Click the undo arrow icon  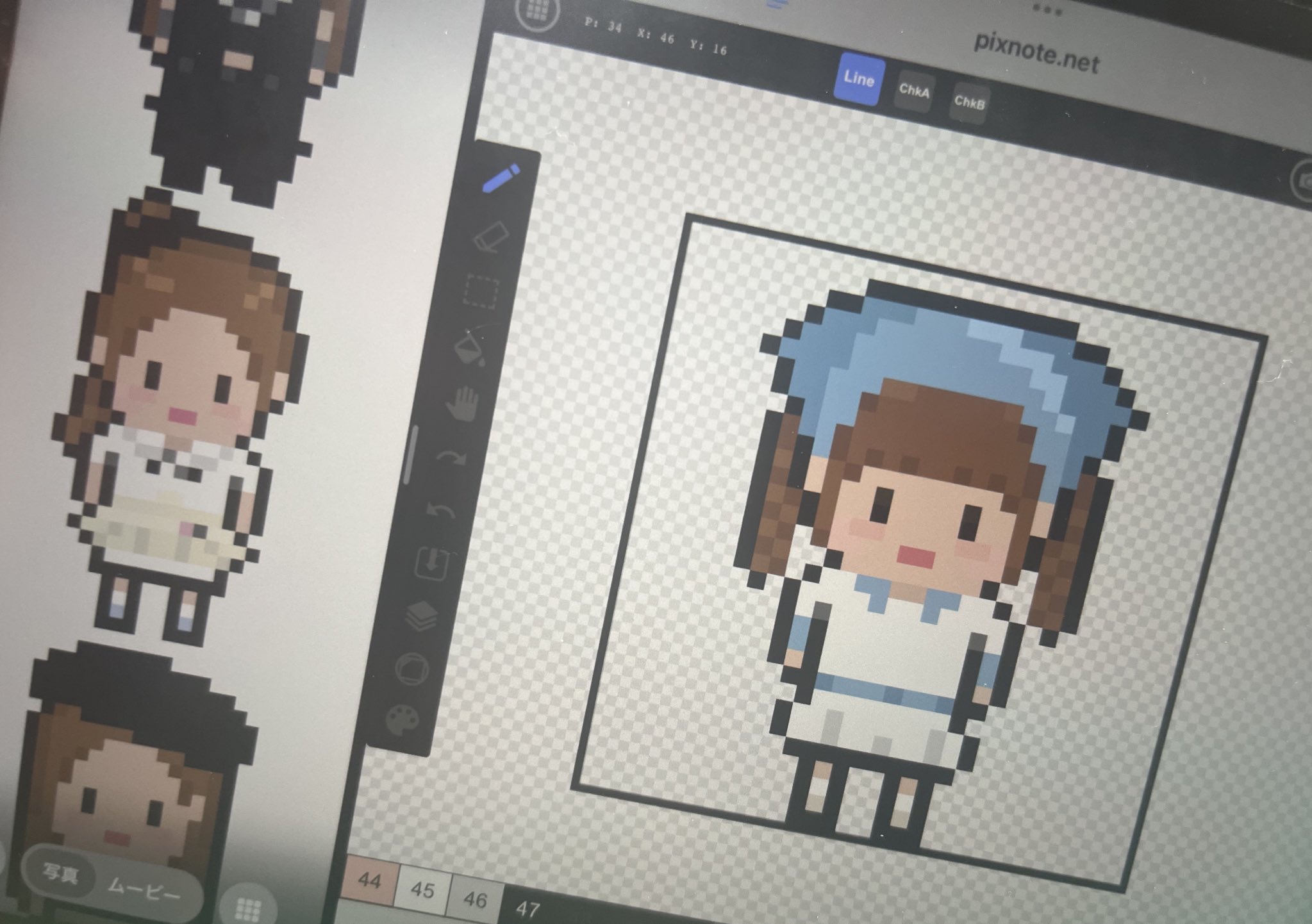coord(442,511)
